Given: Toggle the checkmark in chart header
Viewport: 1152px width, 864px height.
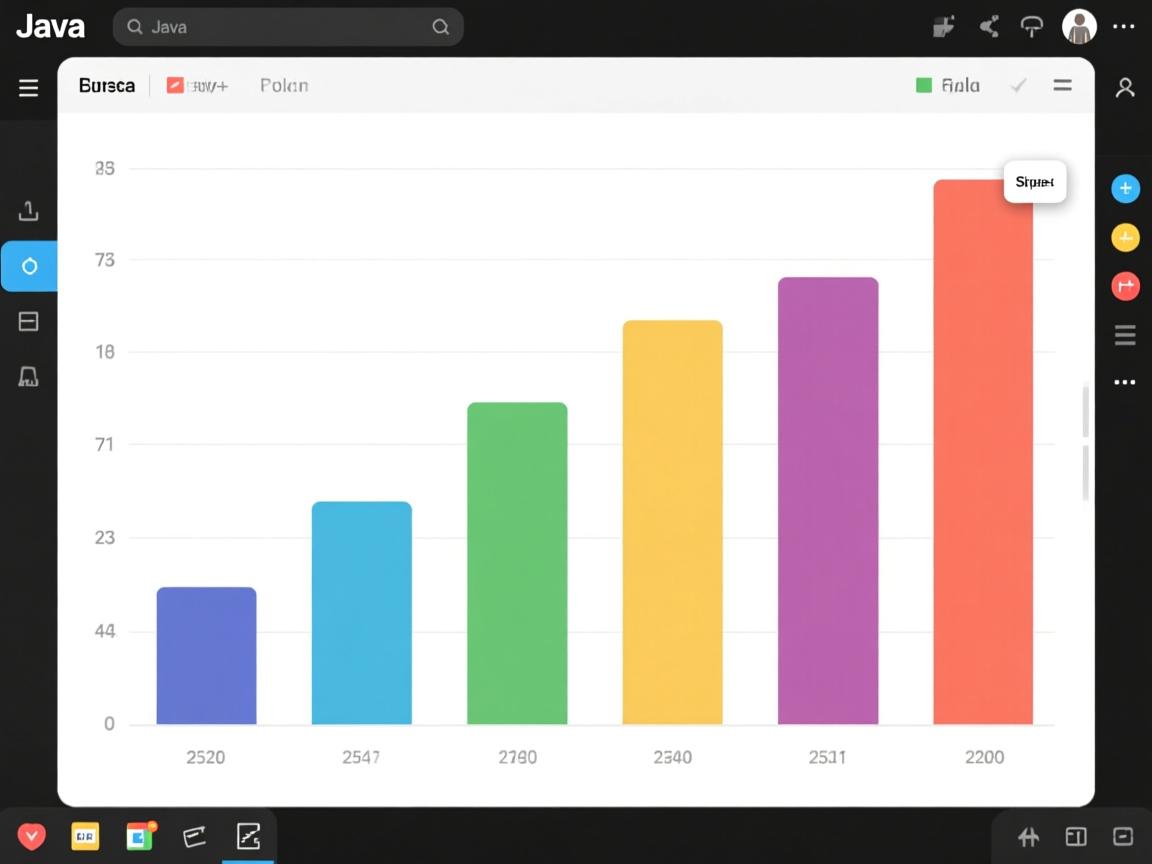Looking at the screenshot, I should click(1018, 86).
